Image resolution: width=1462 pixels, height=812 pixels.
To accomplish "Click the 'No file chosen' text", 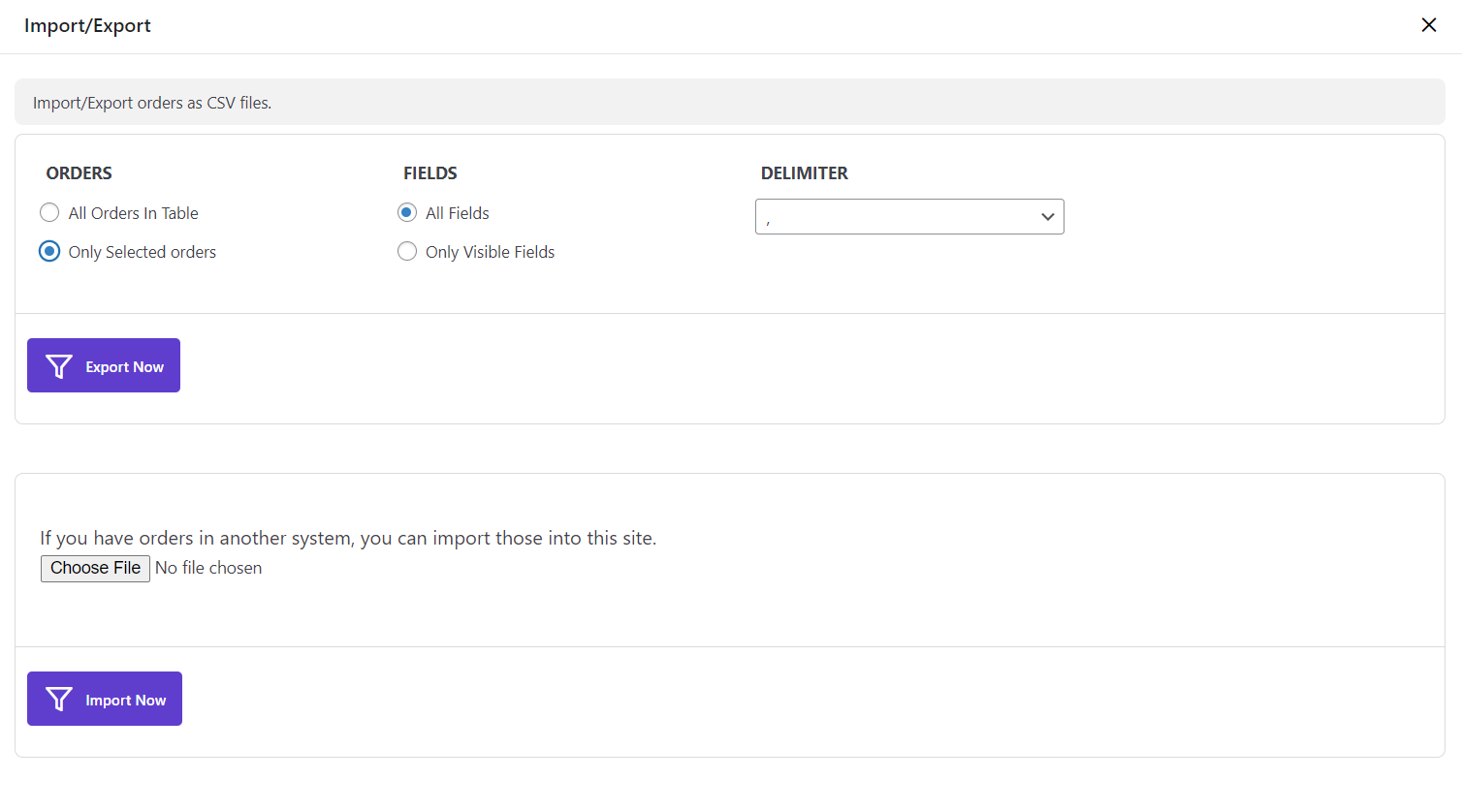I will pos(208,568).
